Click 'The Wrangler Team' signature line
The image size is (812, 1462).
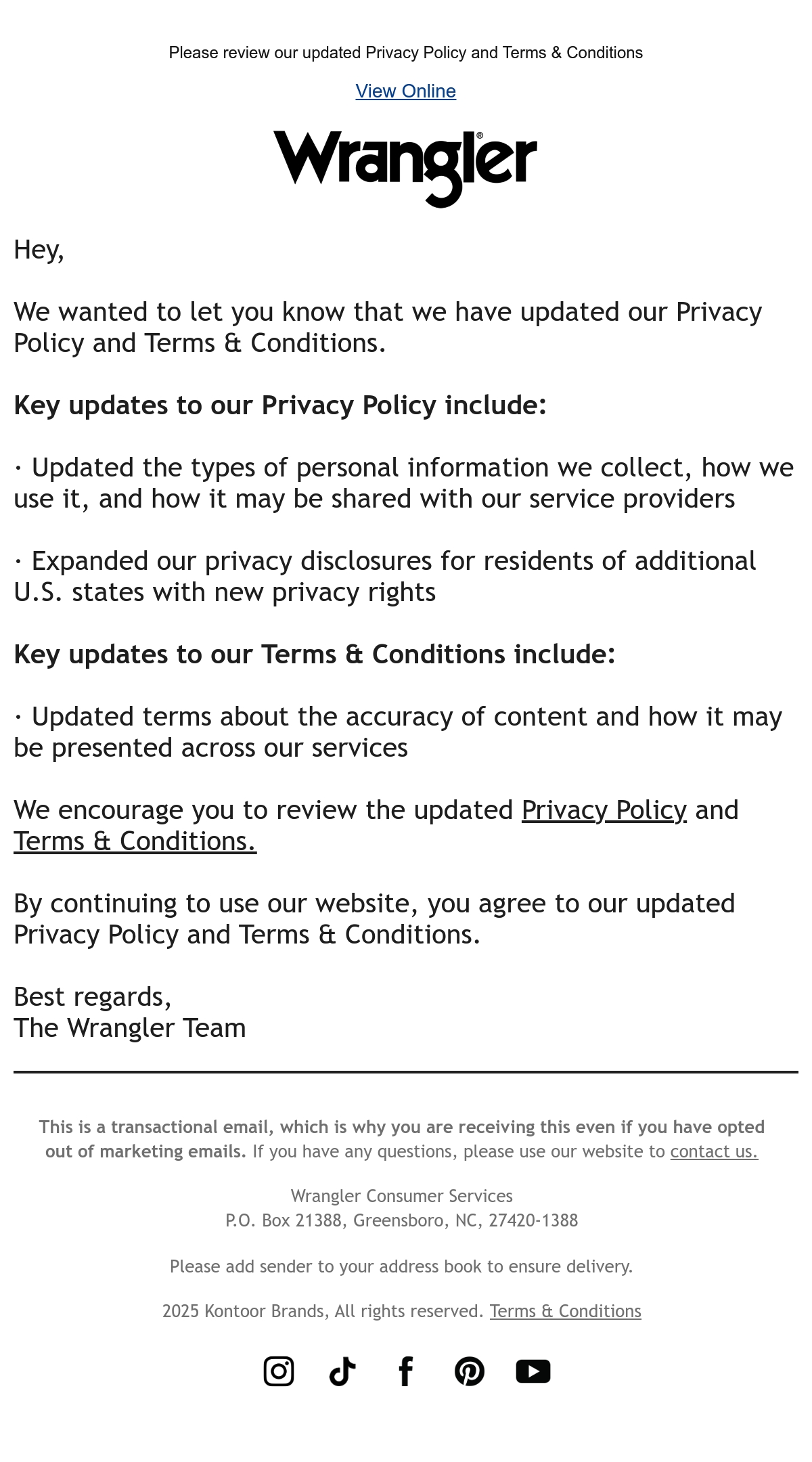tap(130, 1028)
